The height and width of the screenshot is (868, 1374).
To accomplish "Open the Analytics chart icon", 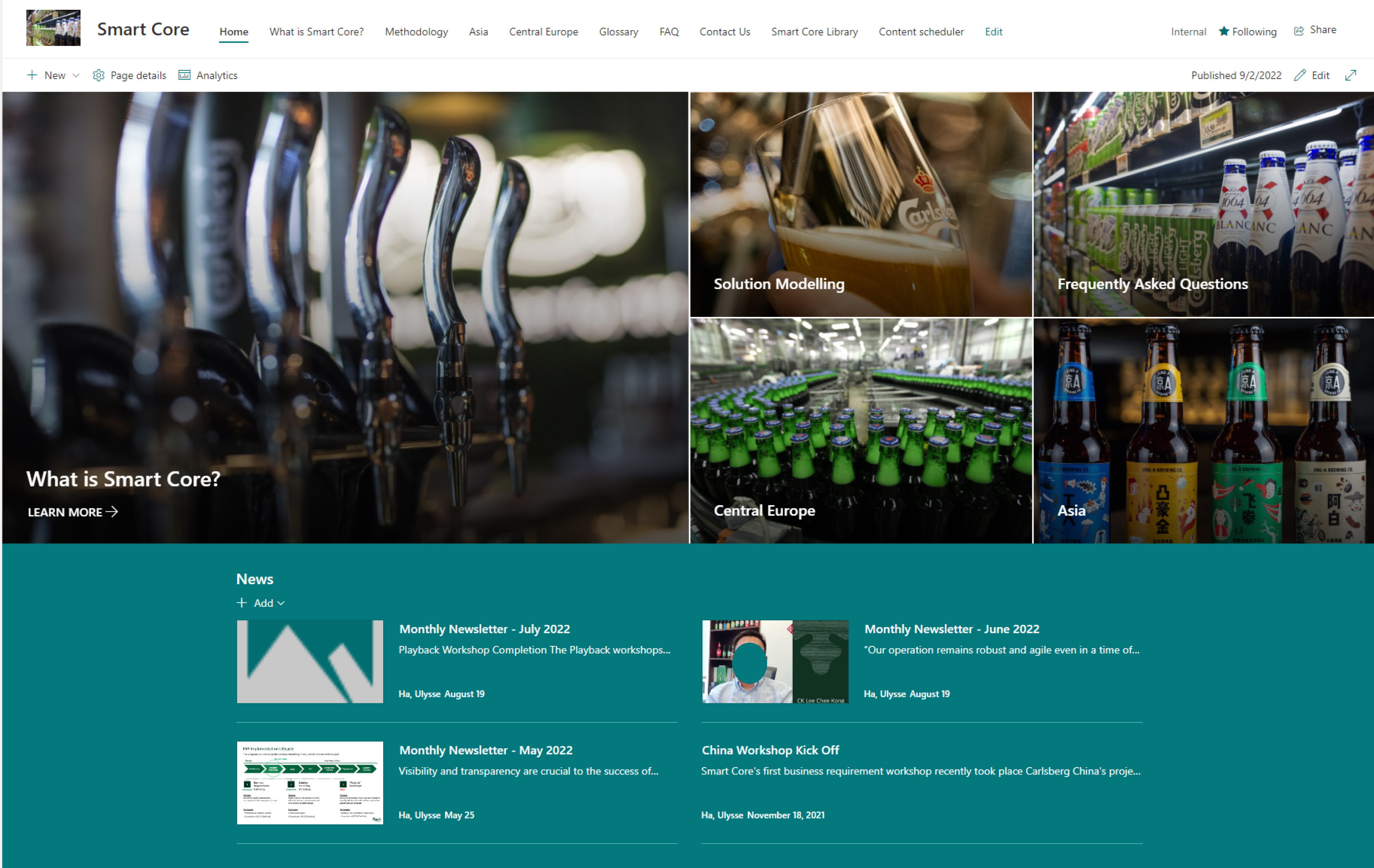I will 184,75.
